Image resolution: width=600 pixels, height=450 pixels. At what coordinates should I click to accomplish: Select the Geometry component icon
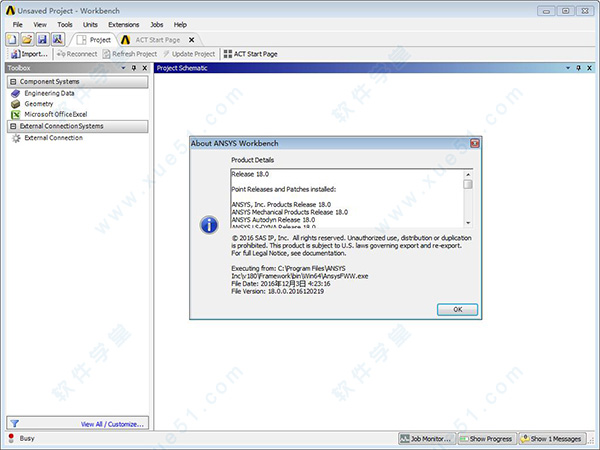coord(15,104)
